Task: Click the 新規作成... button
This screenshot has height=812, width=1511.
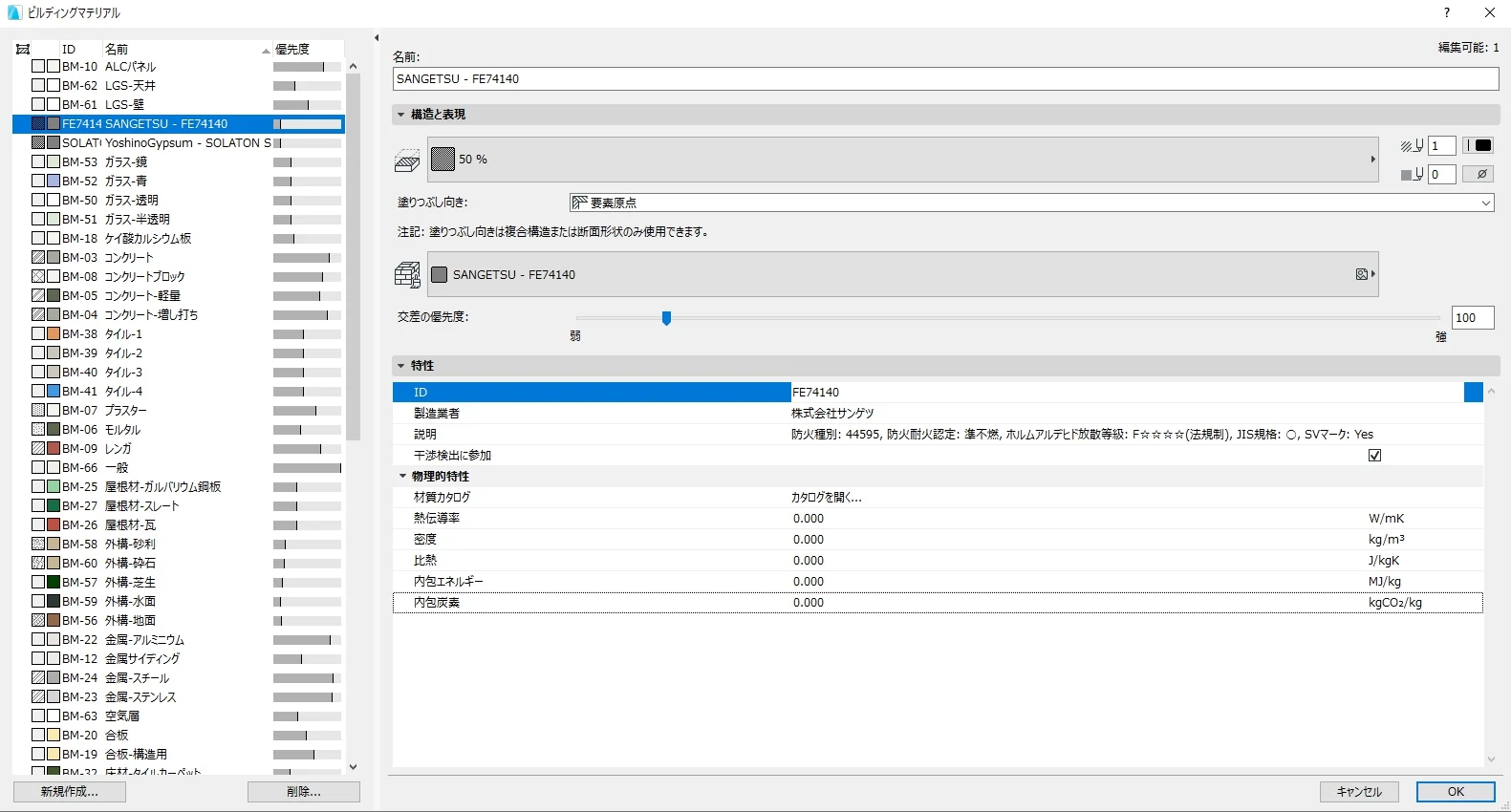Action: pos(69,792)
